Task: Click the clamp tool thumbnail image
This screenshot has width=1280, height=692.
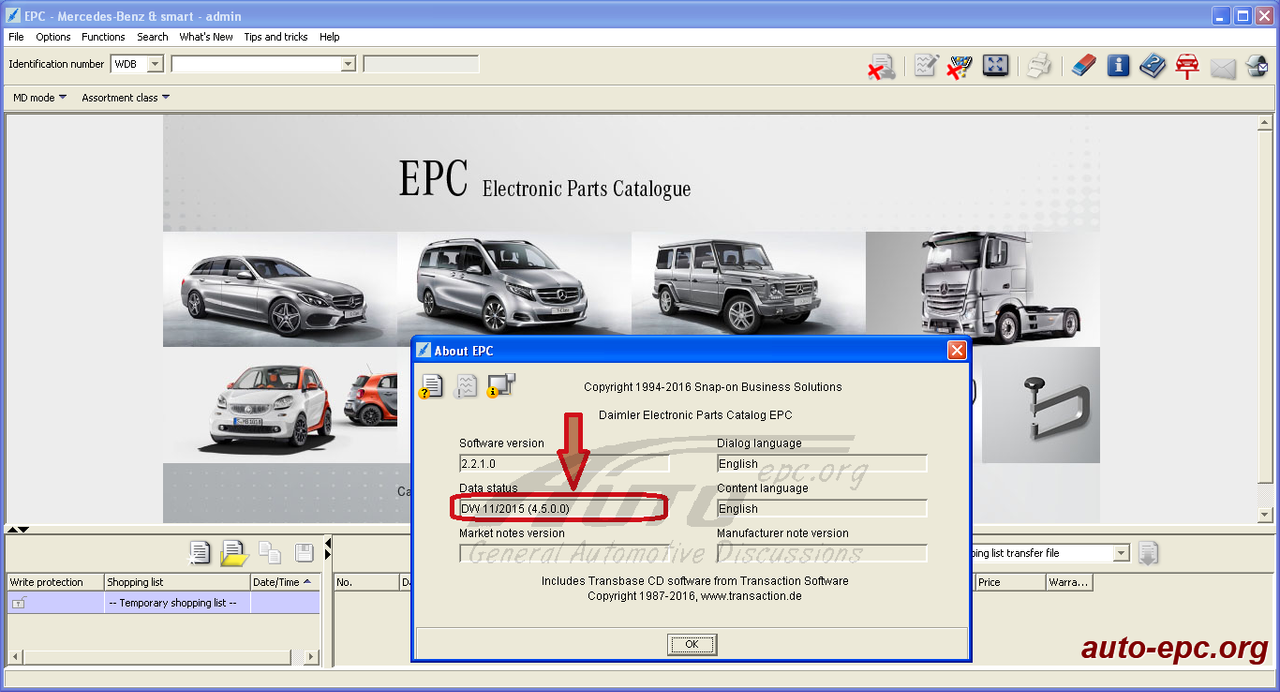Action: pyautogui.click(x=1041, y=405)
